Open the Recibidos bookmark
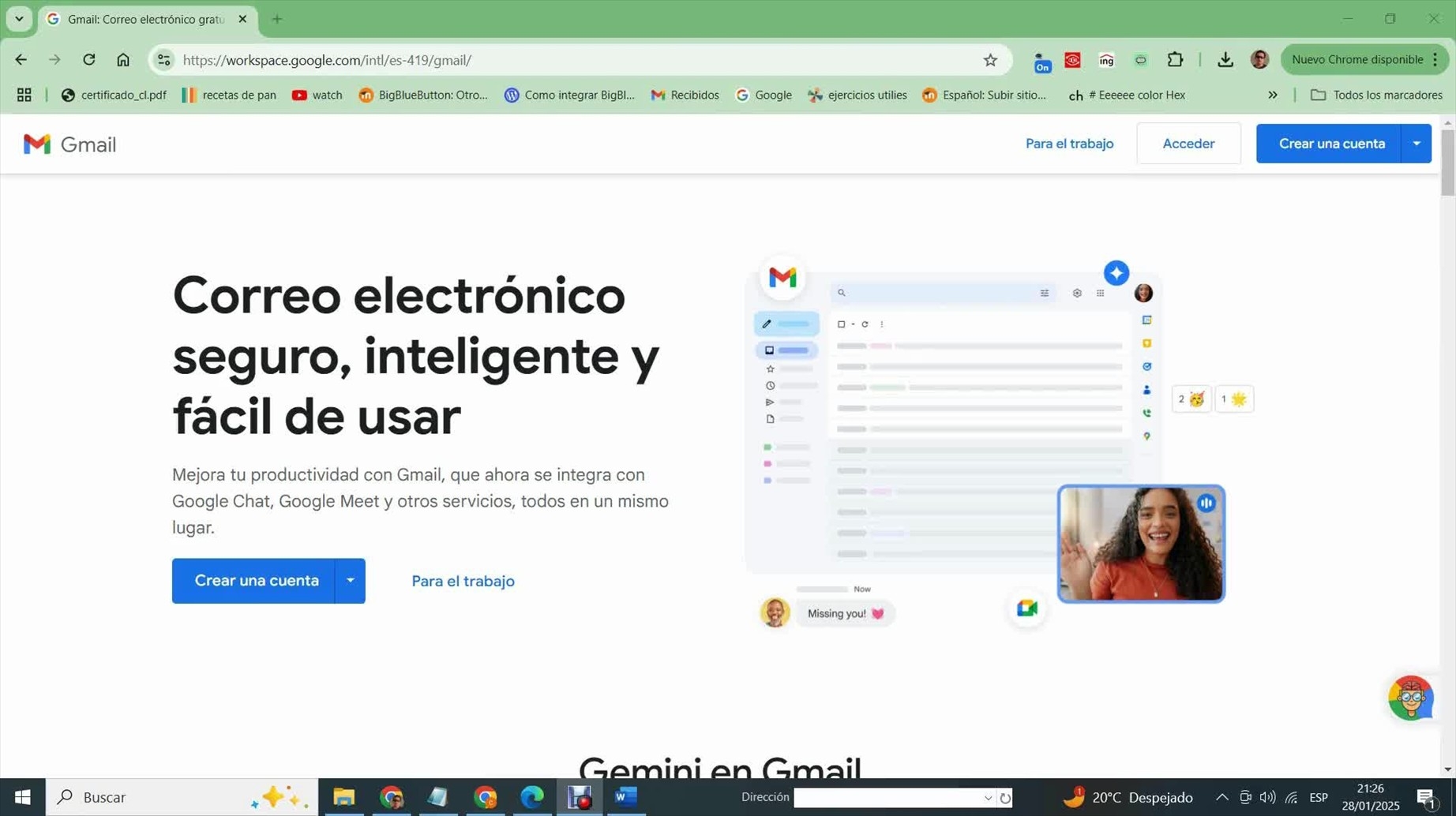This screenshot has width=1456, height=816. coord(685,95)
